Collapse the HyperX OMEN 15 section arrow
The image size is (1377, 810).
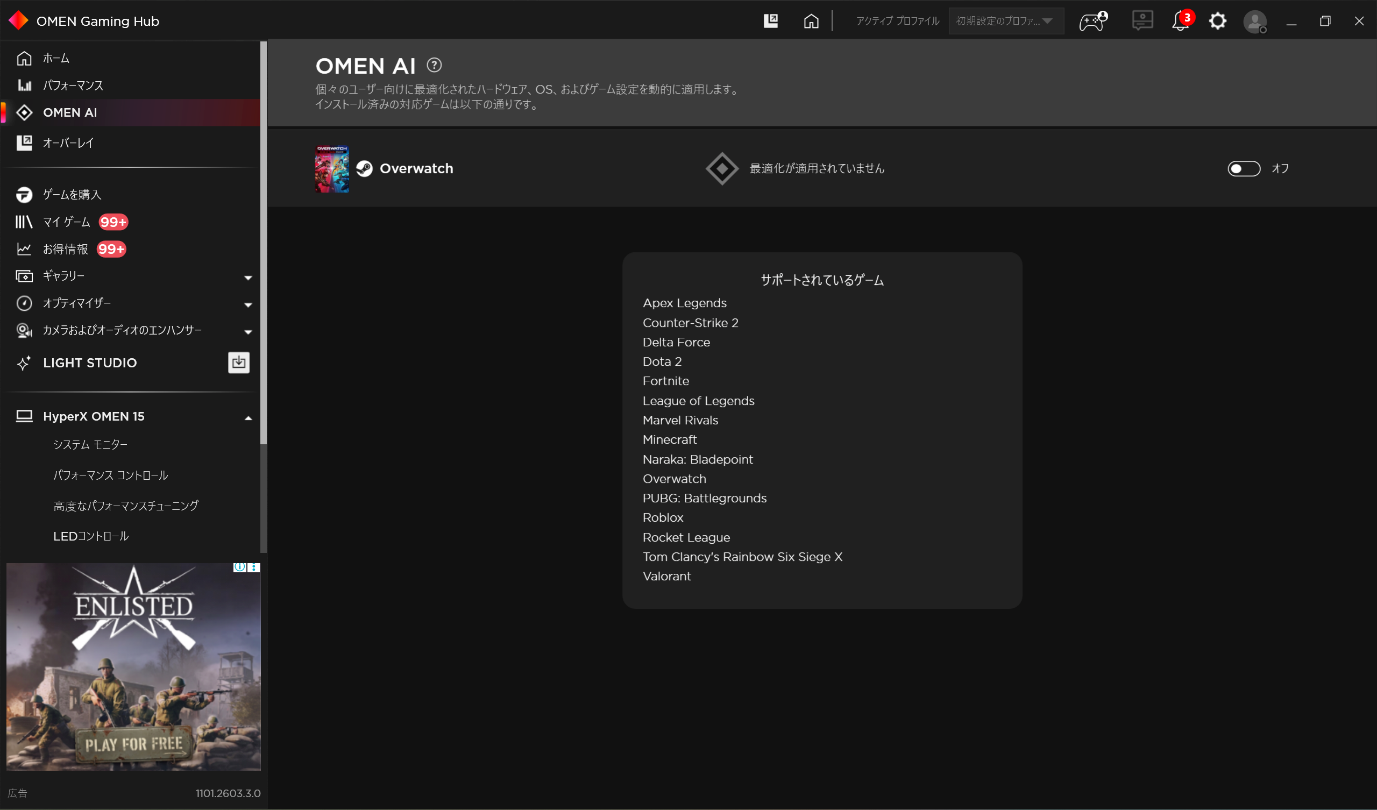tap(248, 417)
